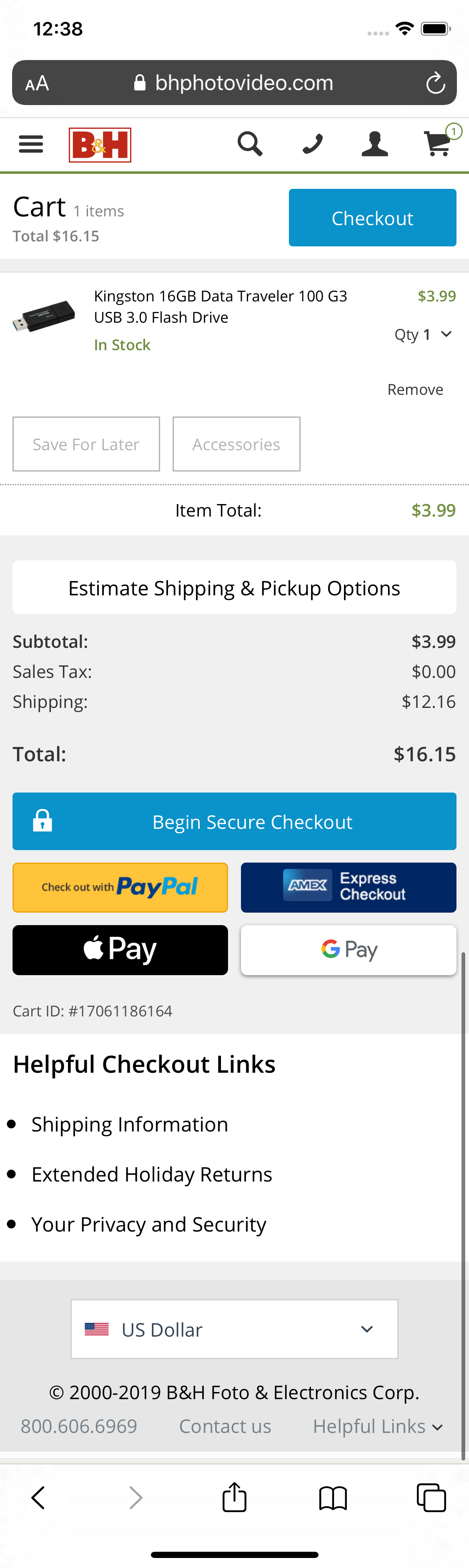The image size is (469, 1568).
Task: Save the flash drive for later
Action: (x=86, y=444)
